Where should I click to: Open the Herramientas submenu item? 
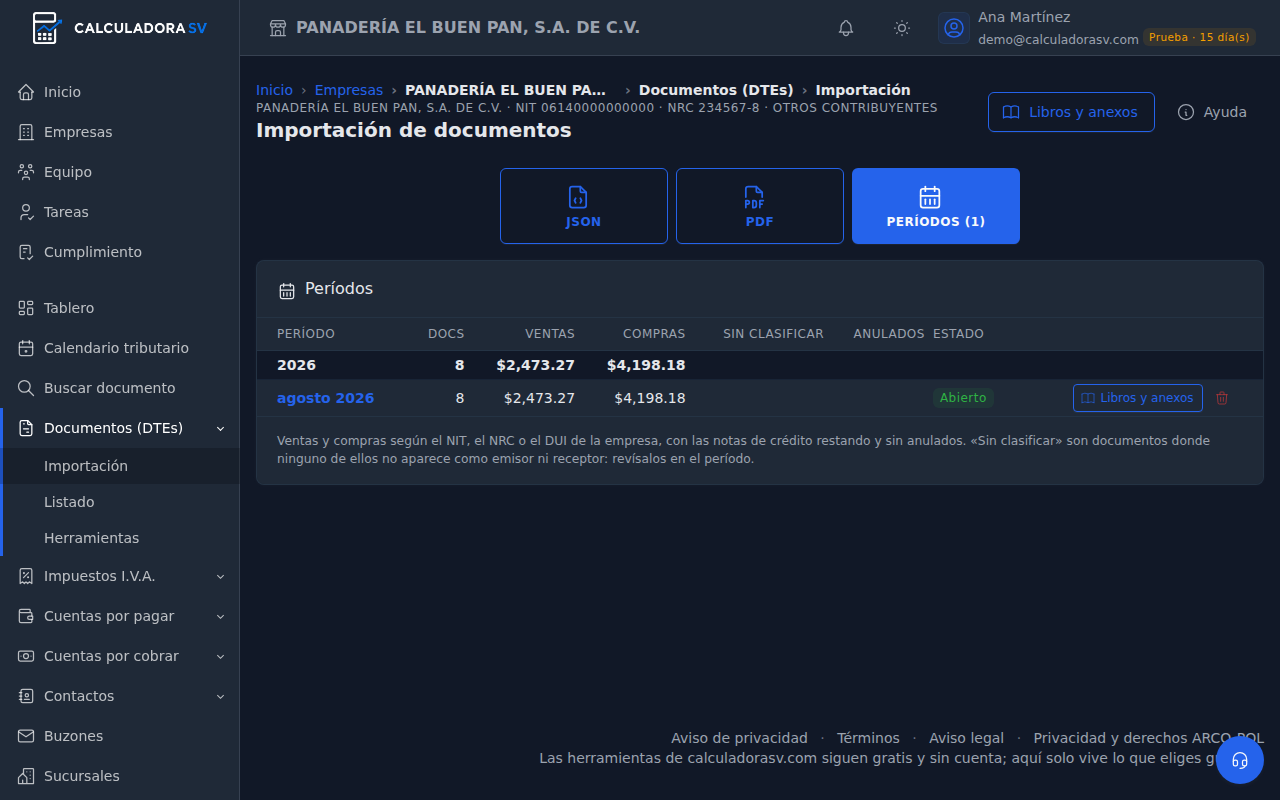(x=120, y=538)
